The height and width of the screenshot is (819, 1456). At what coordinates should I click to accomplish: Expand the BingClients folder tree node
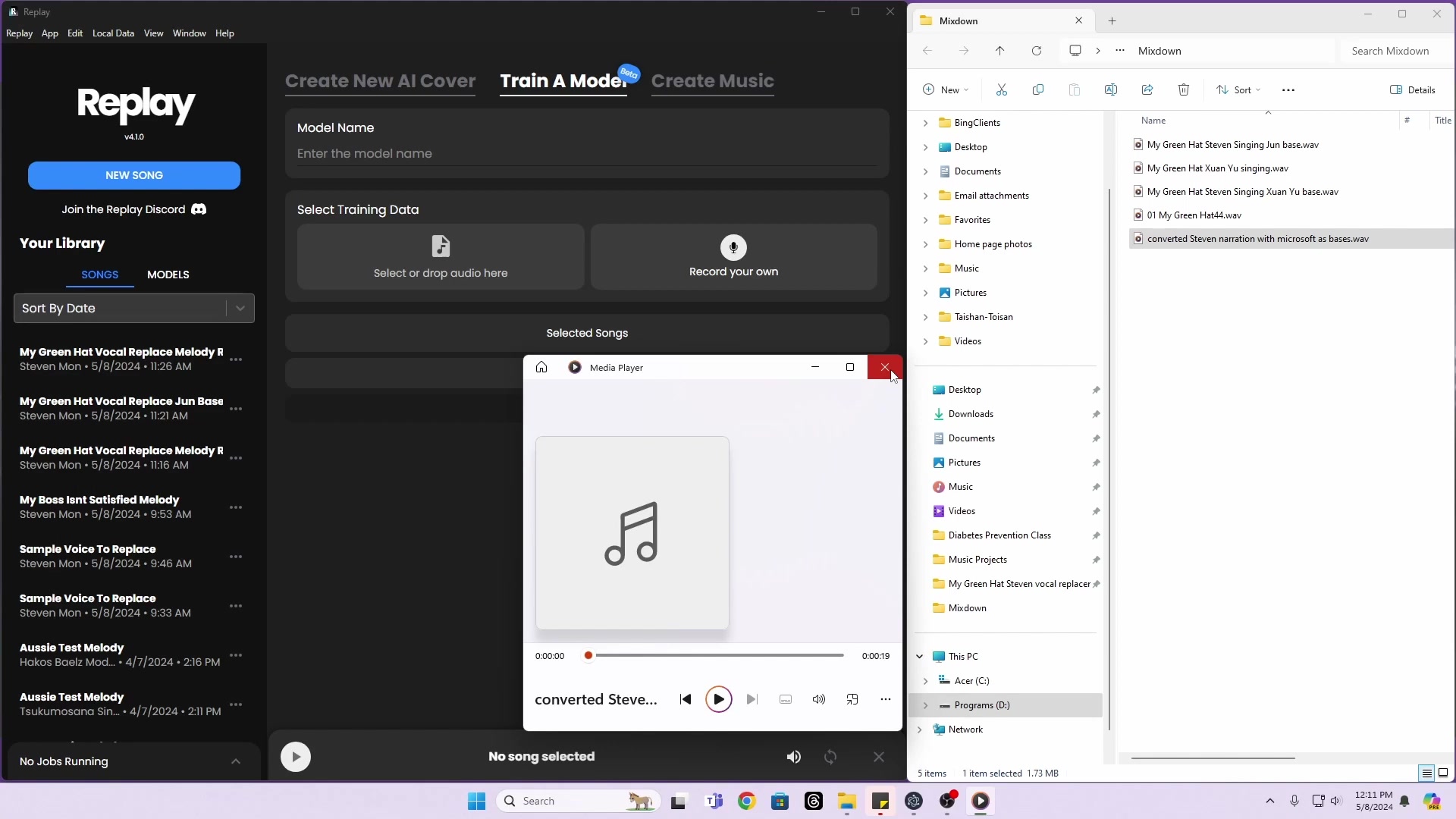(x=925, y=123)
